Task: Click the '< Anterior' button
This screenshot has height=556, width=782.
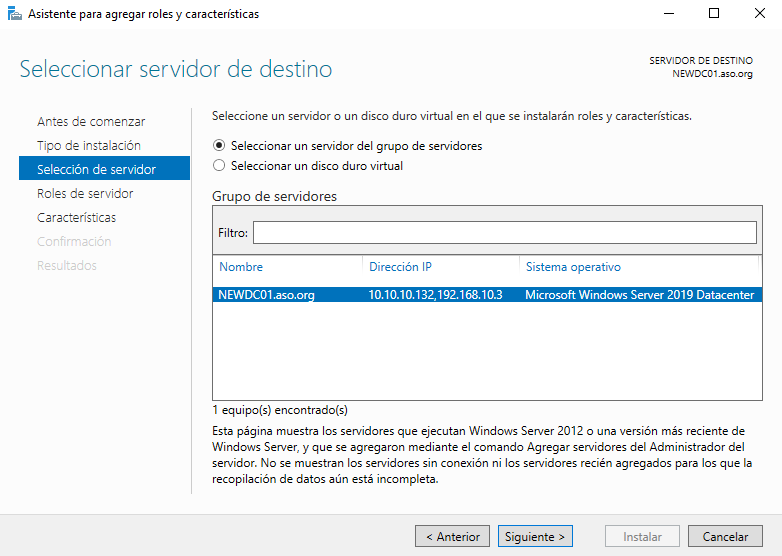Action: click(453, 537)
